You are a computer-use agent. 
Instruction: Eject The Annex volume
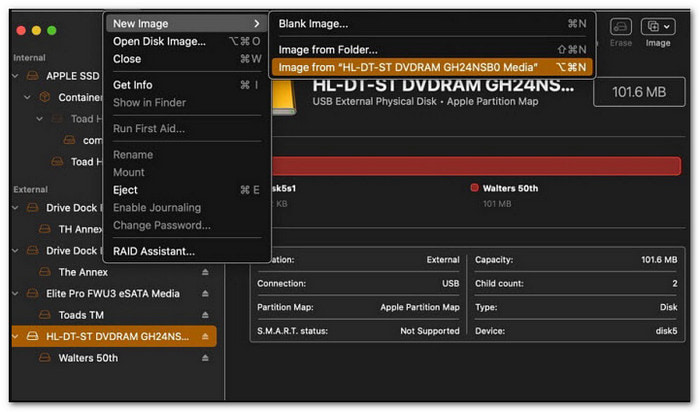pyautogui.click(x=205, y=272)
